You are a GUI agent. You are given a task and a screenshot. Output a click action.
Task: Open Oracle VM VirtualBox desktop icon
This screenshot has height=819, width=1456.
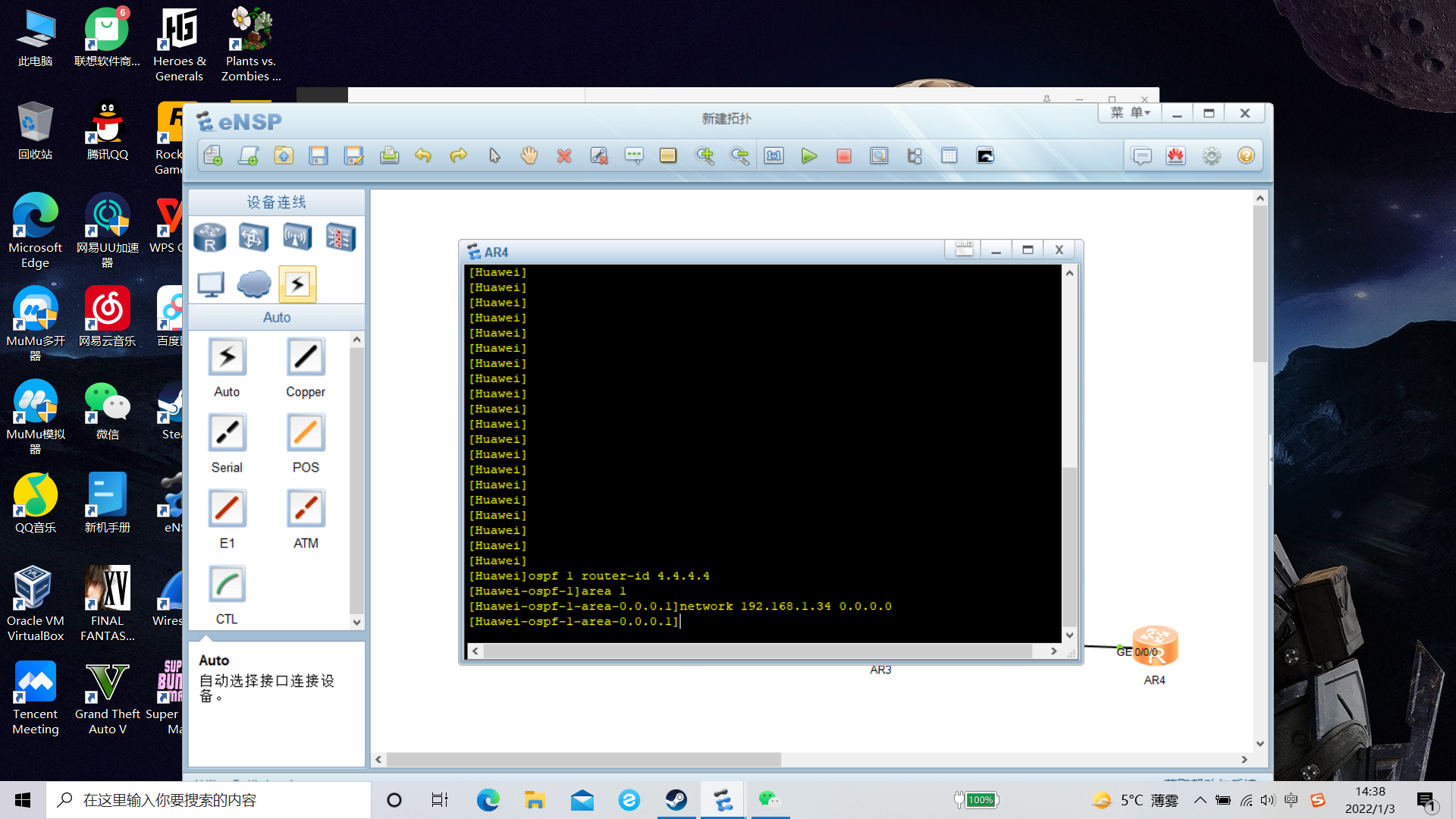[x=35, y=604]
